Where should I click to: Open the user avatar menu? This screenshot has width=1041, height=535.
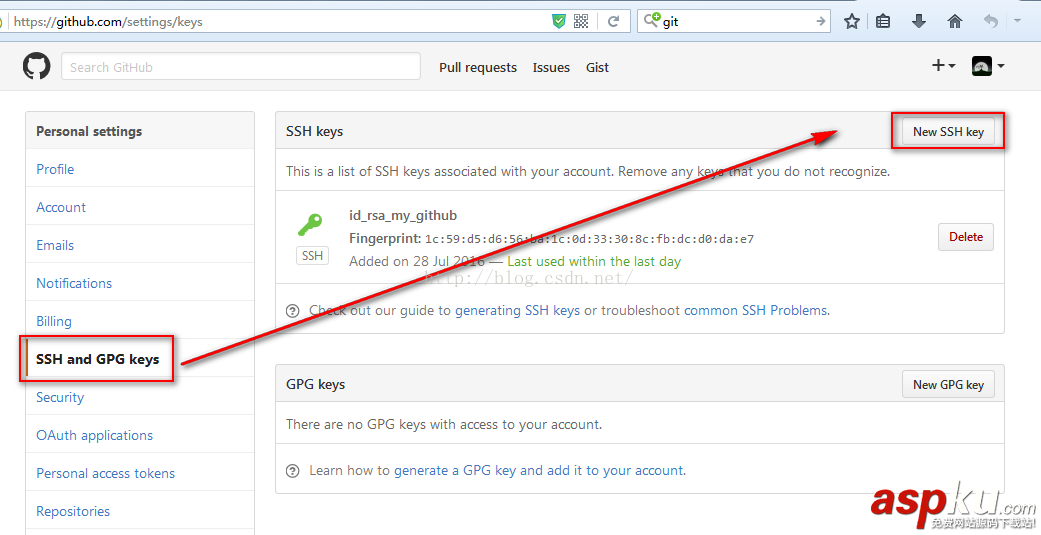point(988,66)
